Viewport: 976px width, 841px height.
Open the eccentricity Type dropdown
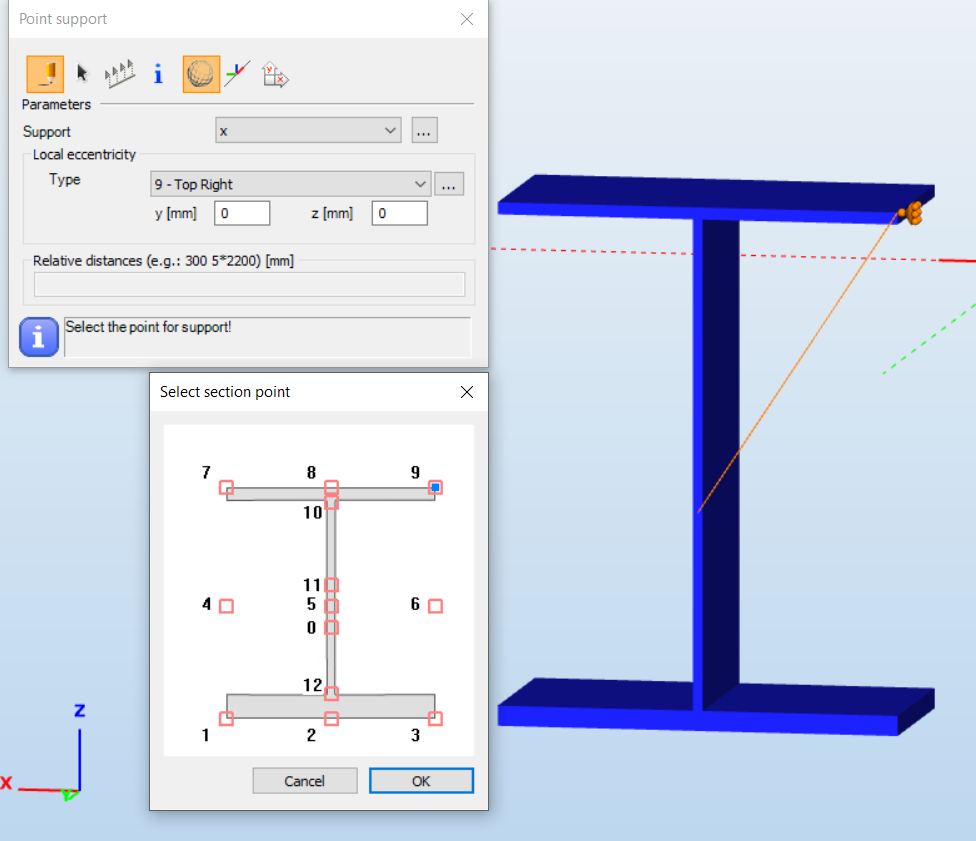pyautogui.click(x=420, y=184)
